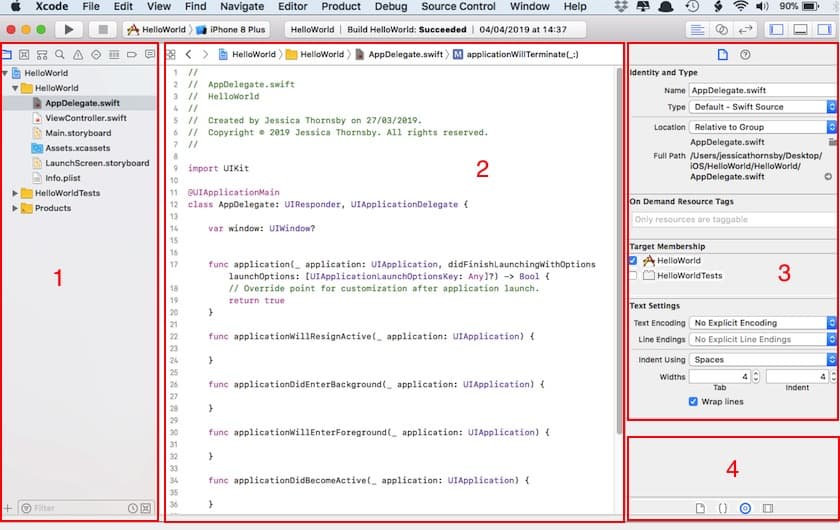Click the editor vertical scrollbar
Image resolution: width=840 pixels, height=530 pixels.
(x=619, y=251)
